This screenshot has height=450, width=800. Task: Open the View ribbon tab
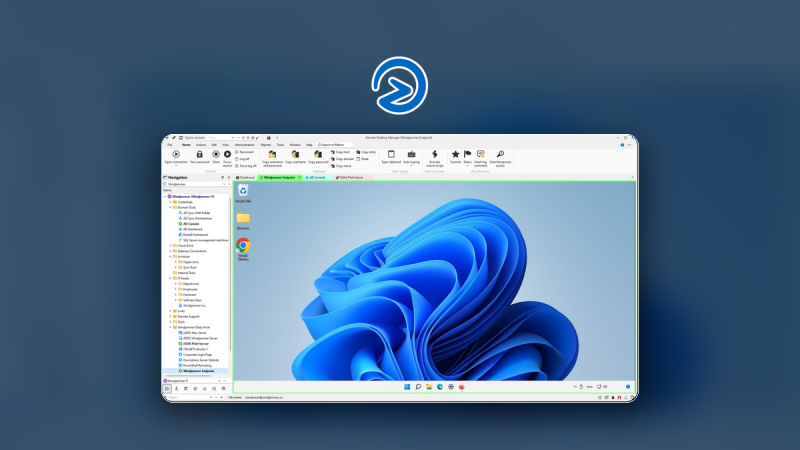pos(226,145)
